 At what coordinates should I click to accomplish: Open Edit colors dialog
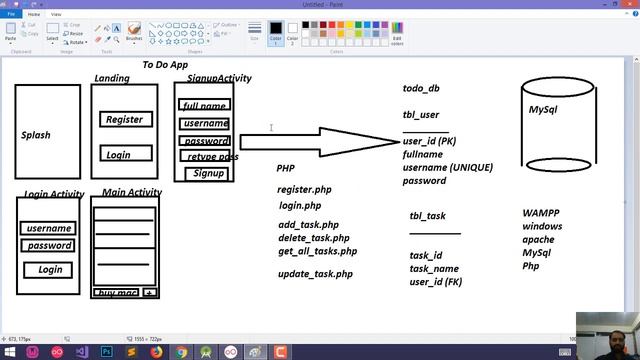coord(397,33)
